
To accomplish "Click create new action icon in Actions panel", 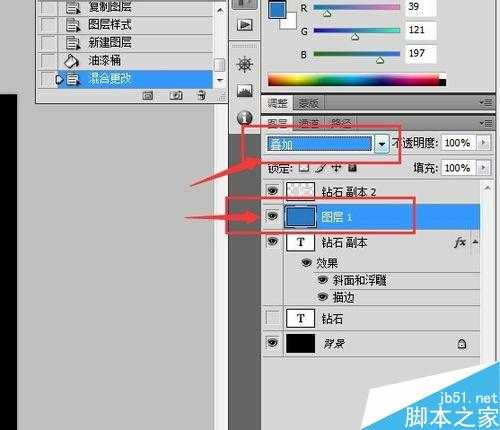I will click(x=176, y=96).
